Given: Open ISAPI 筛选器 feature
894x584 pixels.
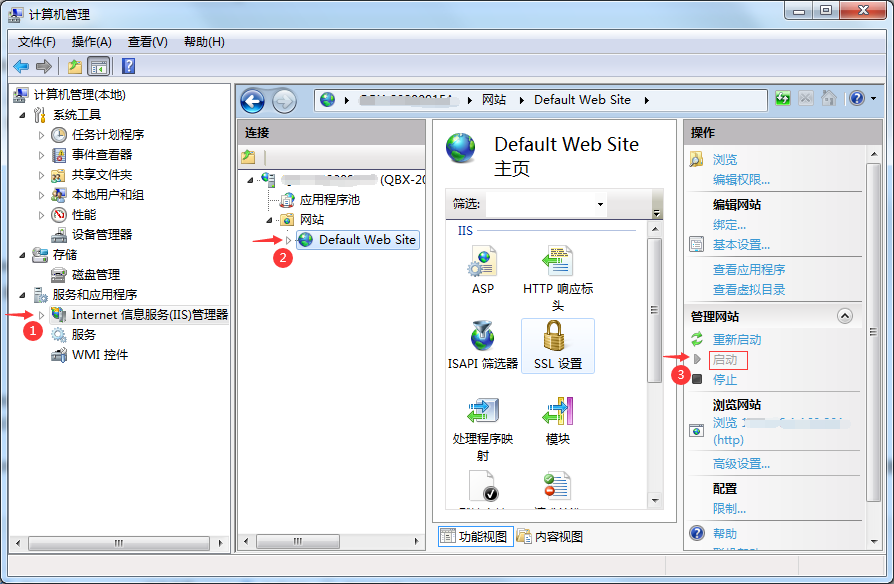Looking at the screenshot, I should click(x=483, y=345).
